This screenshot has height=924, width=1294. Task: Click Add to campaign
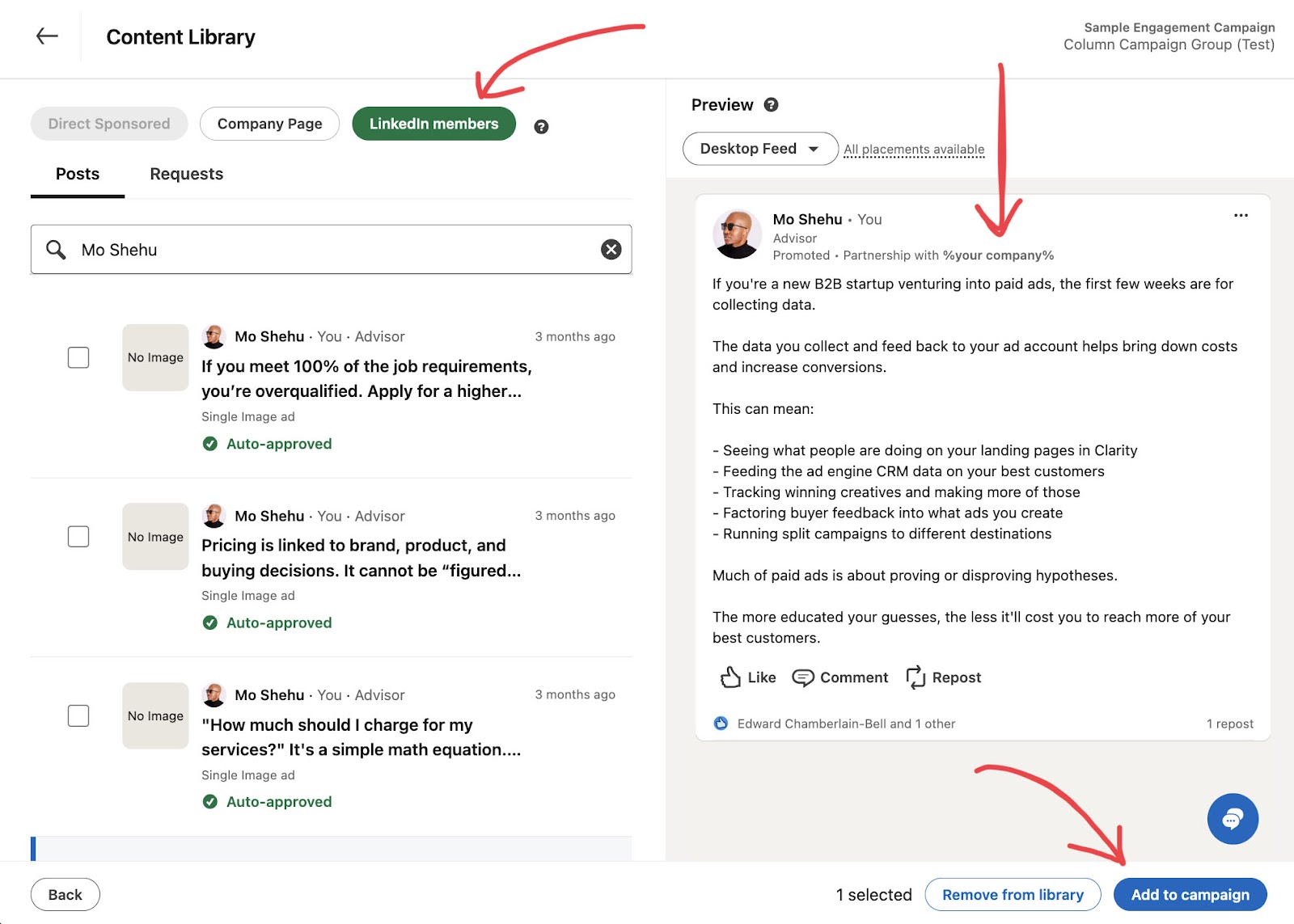(1190, 895)
